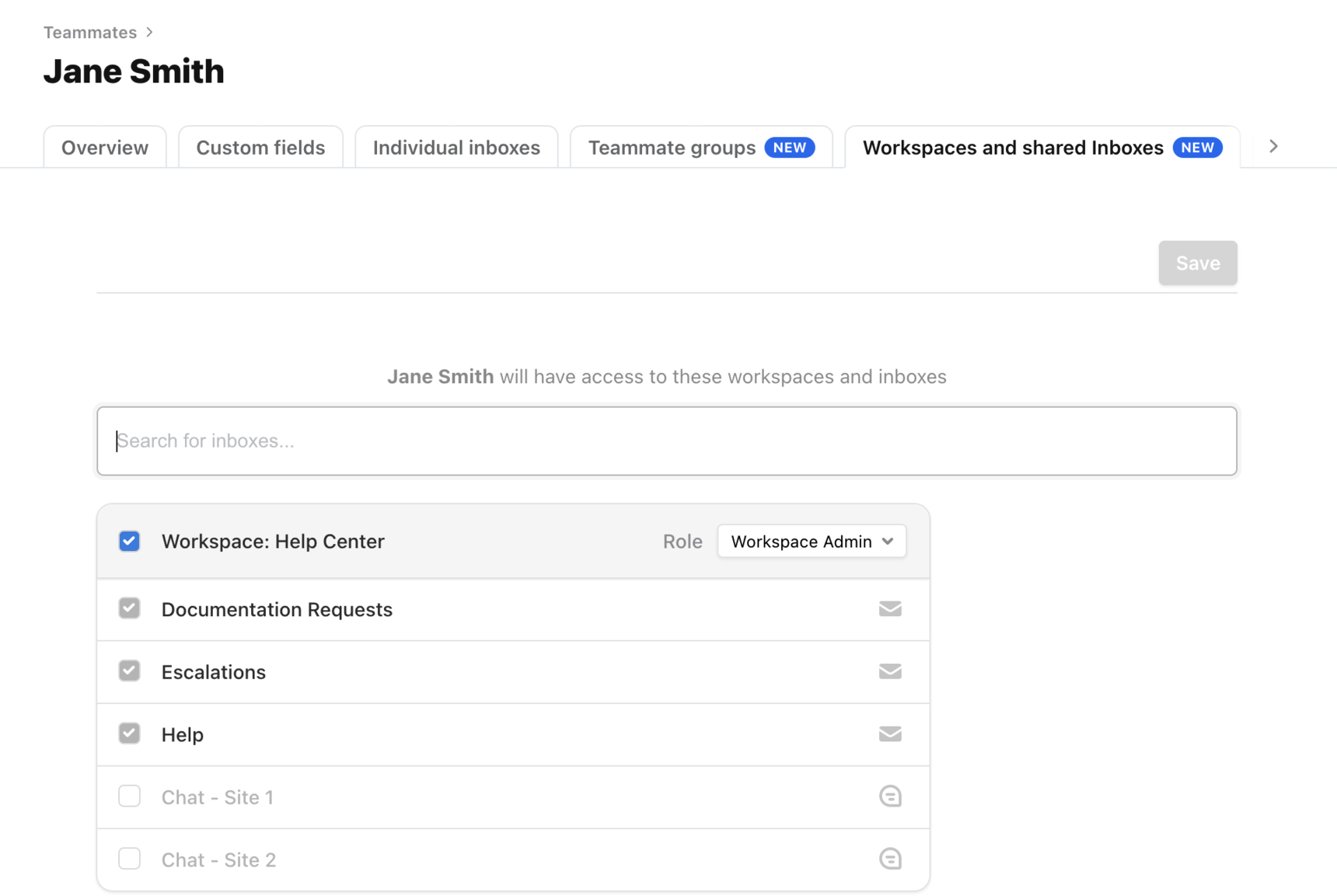Viewport: 1337px width, 896px height.
Task: Click the chat icon for Chat - Site 2
Action: [x=890, y=859]
